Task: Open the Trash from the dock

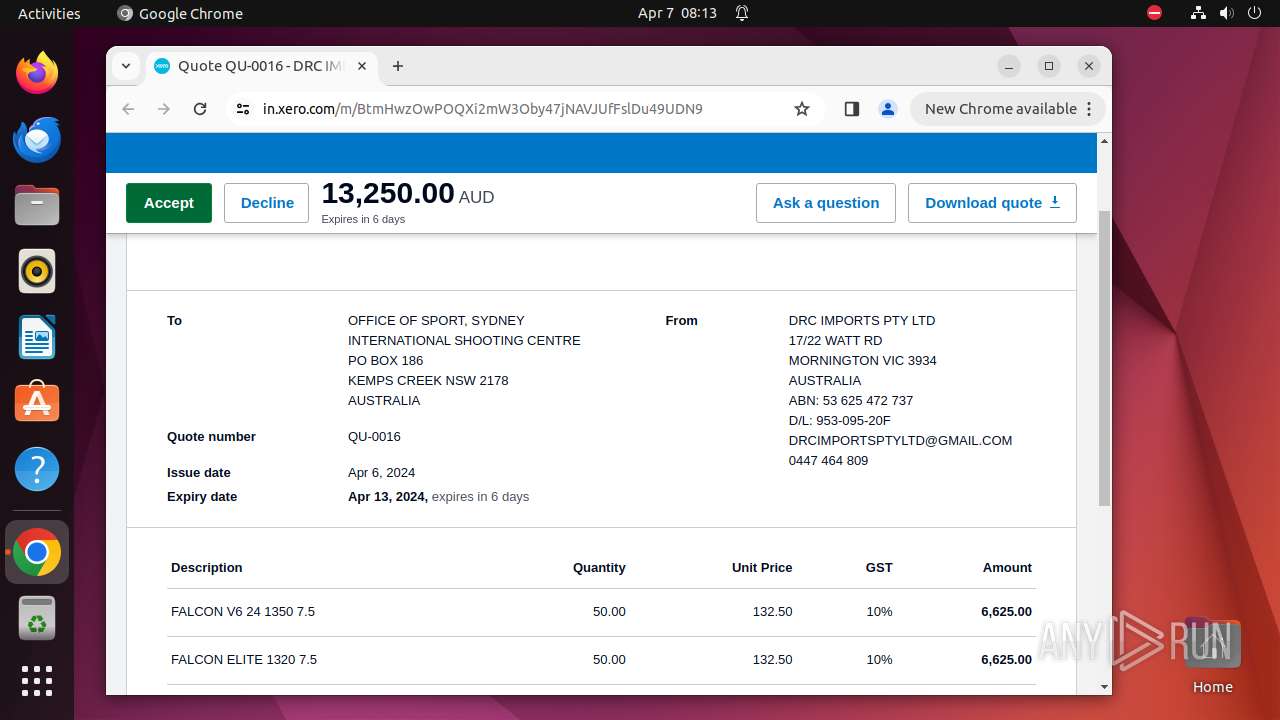Action: click(37, 618)
